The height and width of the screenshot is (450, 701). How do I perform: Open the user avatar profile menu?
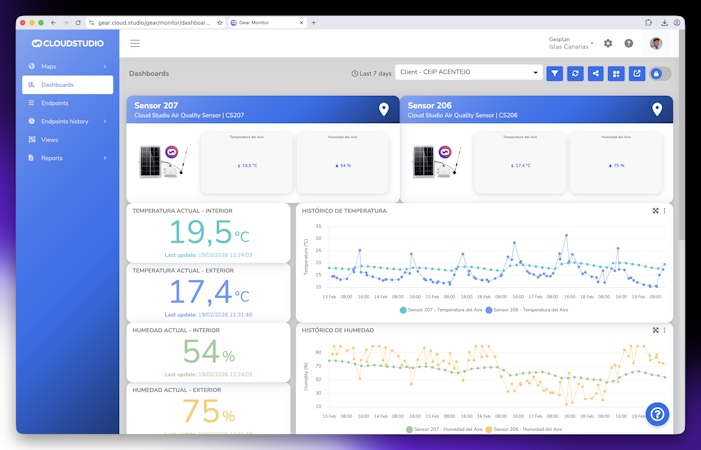click(x=656, y=43)
